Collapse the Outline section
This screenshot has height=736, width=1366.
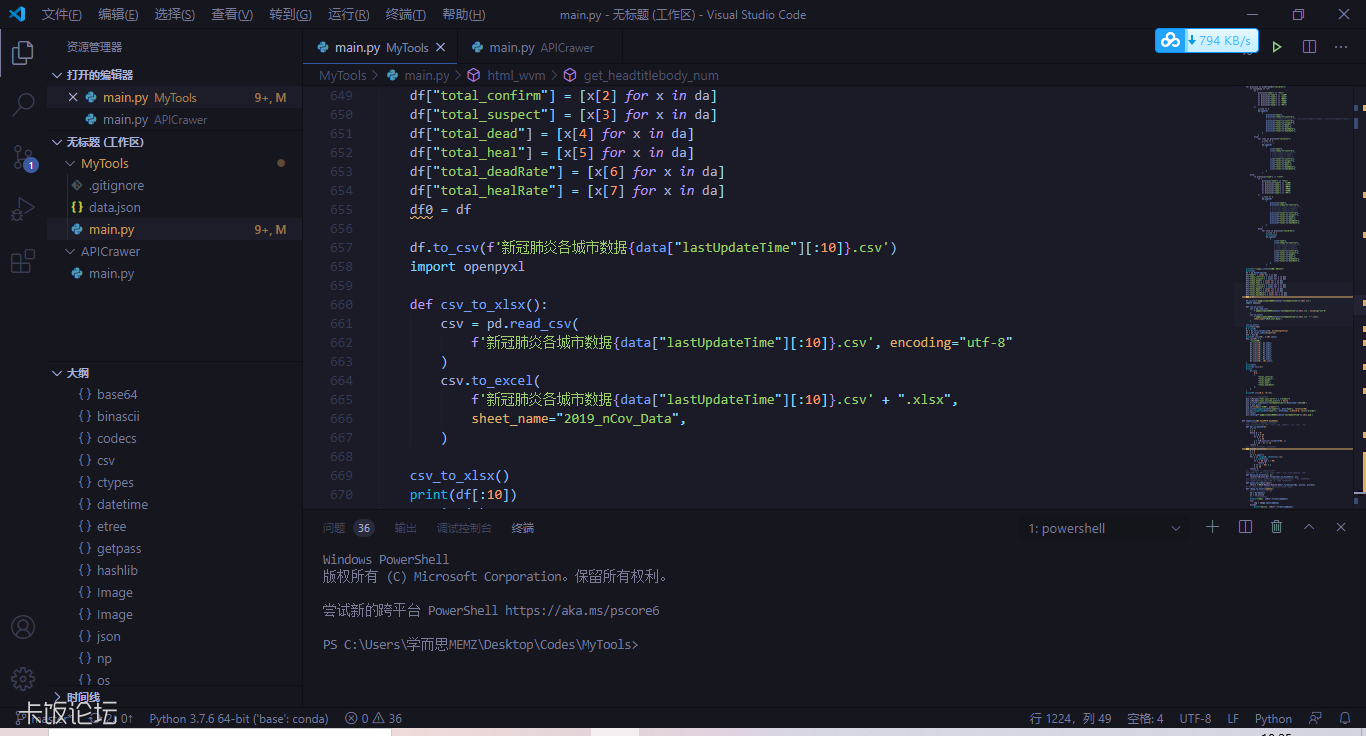(174, 373)
